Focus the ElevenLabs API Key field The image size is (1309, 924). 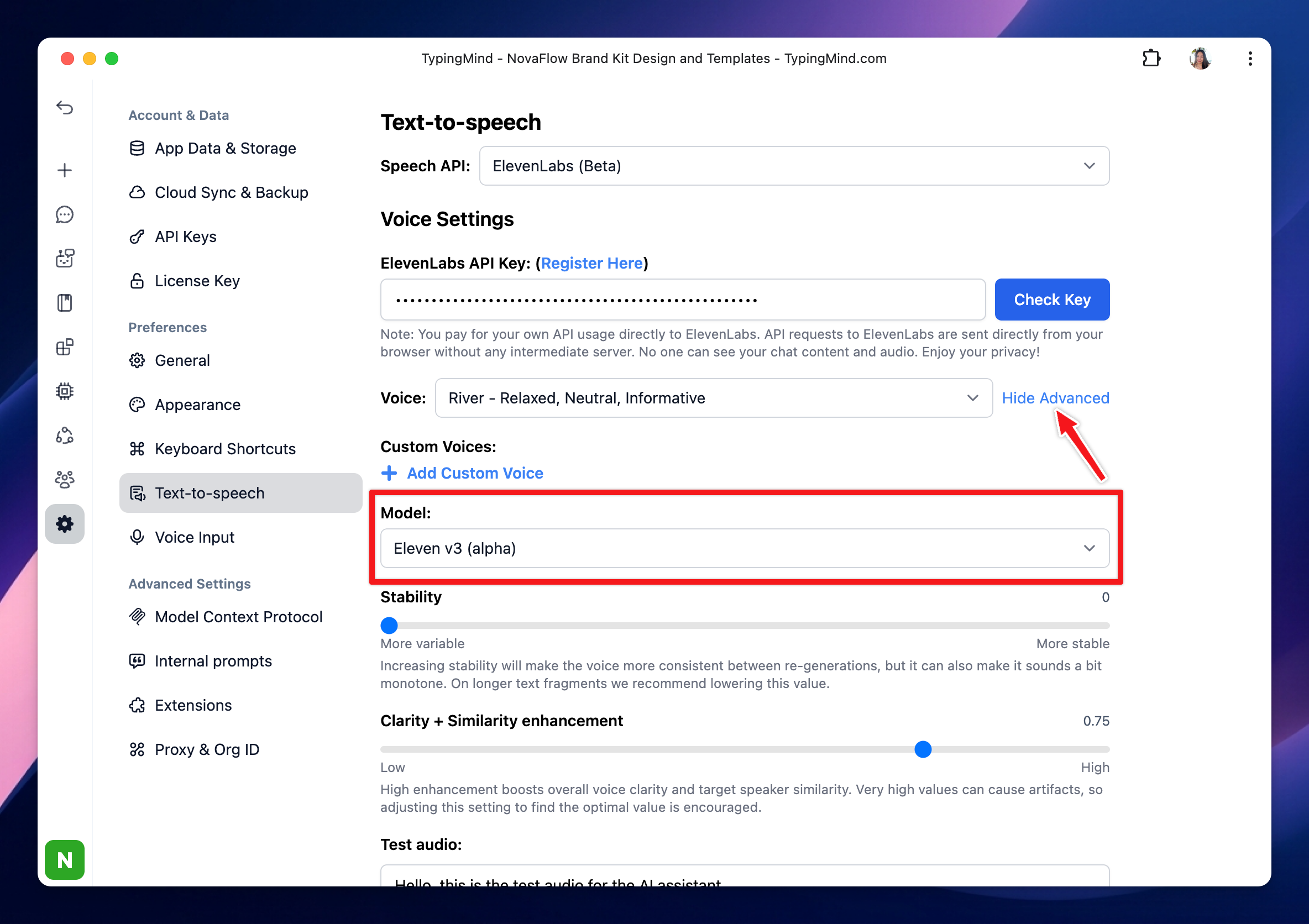click(x=683, y=300)
